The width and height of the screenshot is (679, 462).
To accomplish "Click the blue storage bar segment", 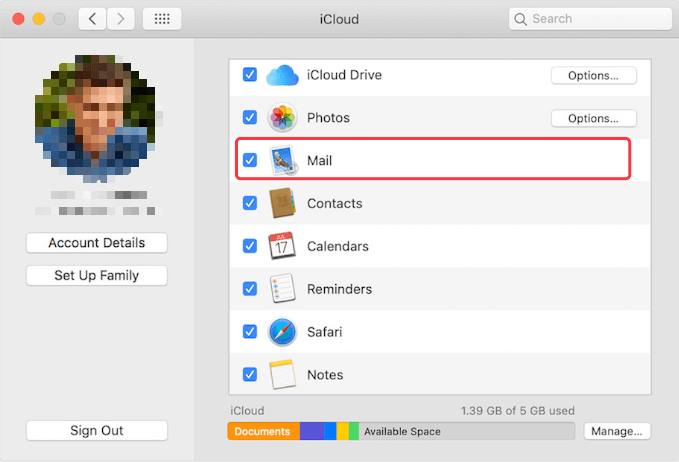I will pos(330,431).
